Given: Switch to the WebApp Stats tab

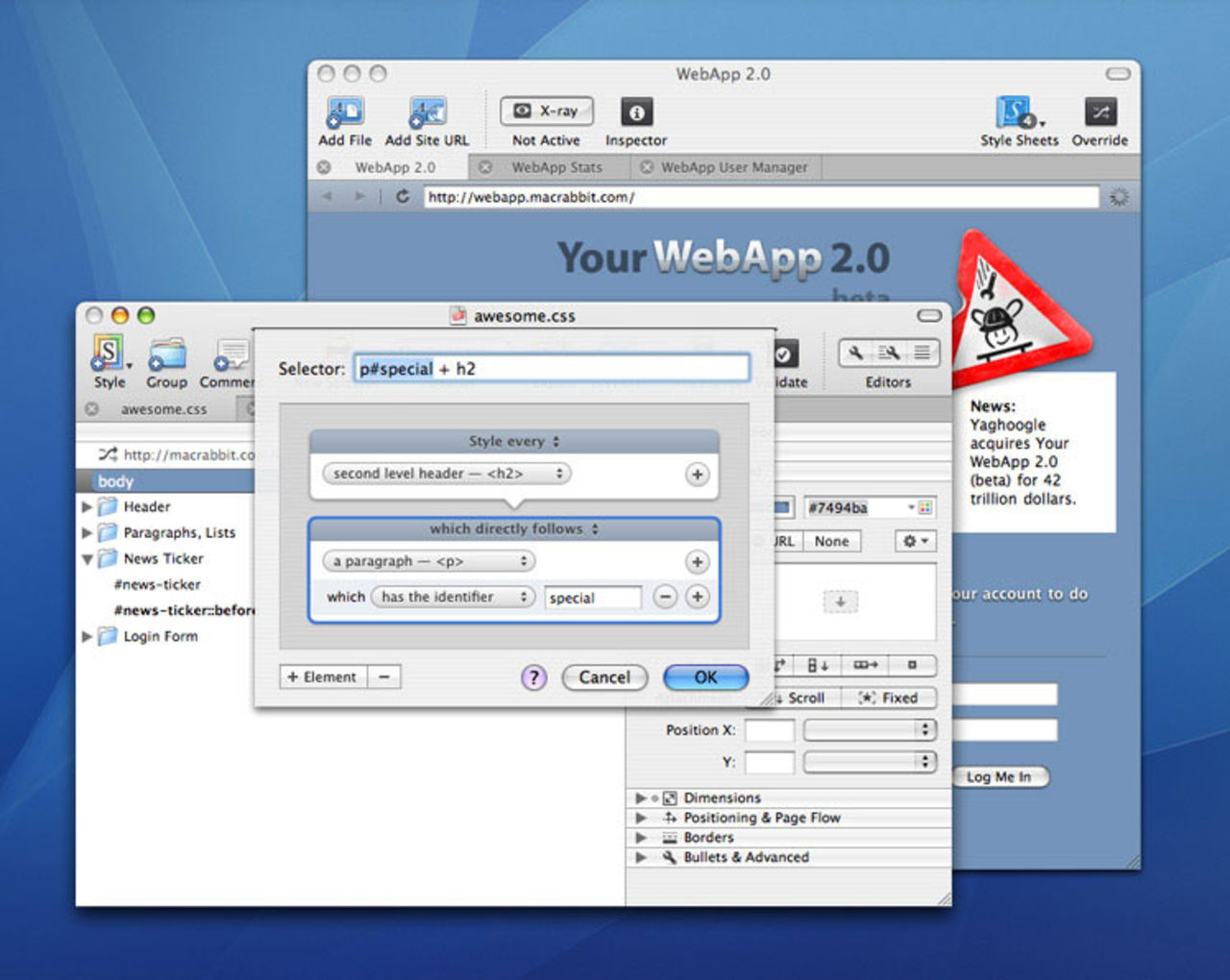Looking at the screenshot, I should [556, 167].
